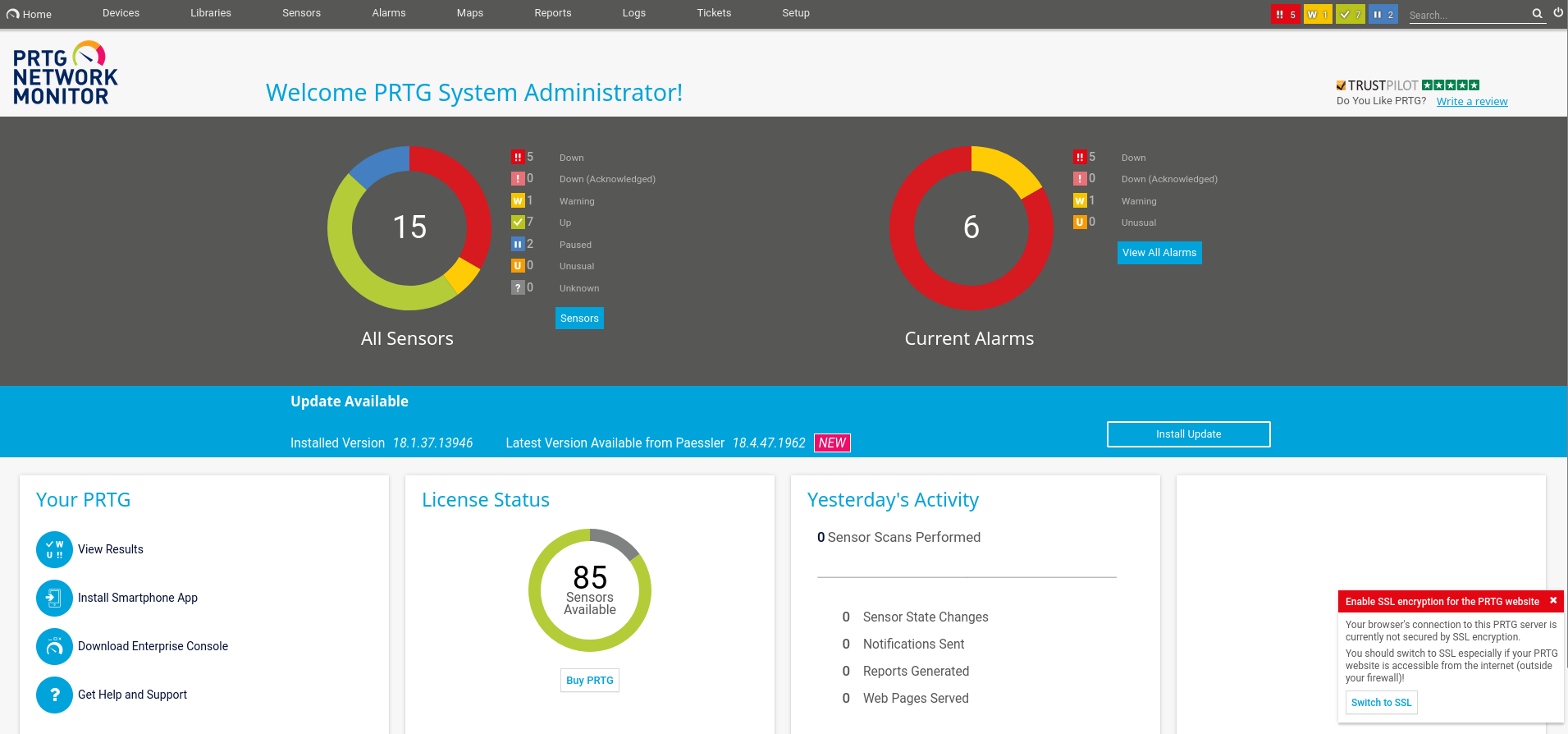Screen dimensions: 1568x734
Task: Click the Reports Generated row
Action: pyautogui.click(x=906, y=672)
